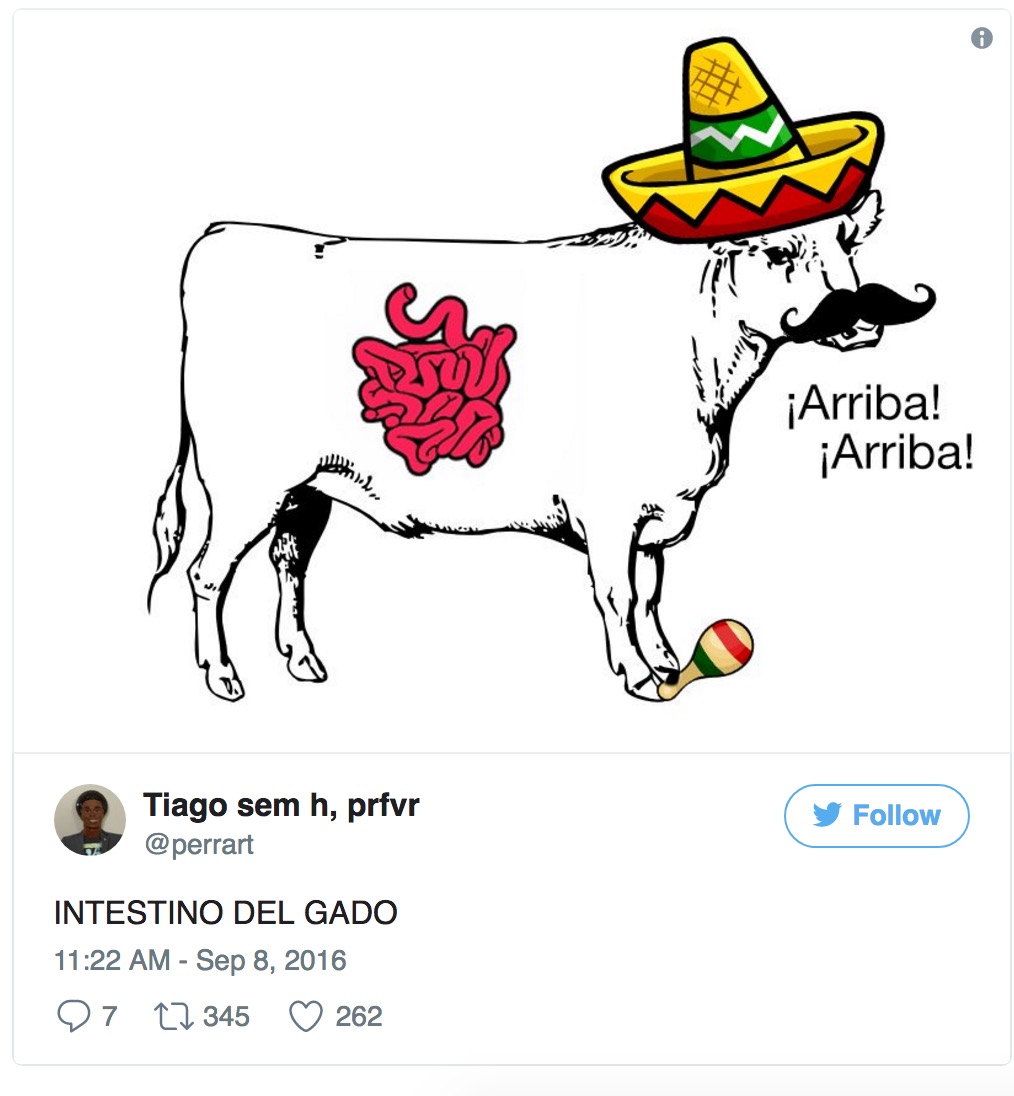Image resolution: width=1014 pixels, height=1096 pixels.
Task: Click the Follow button
Action: (x=876, y=816)
